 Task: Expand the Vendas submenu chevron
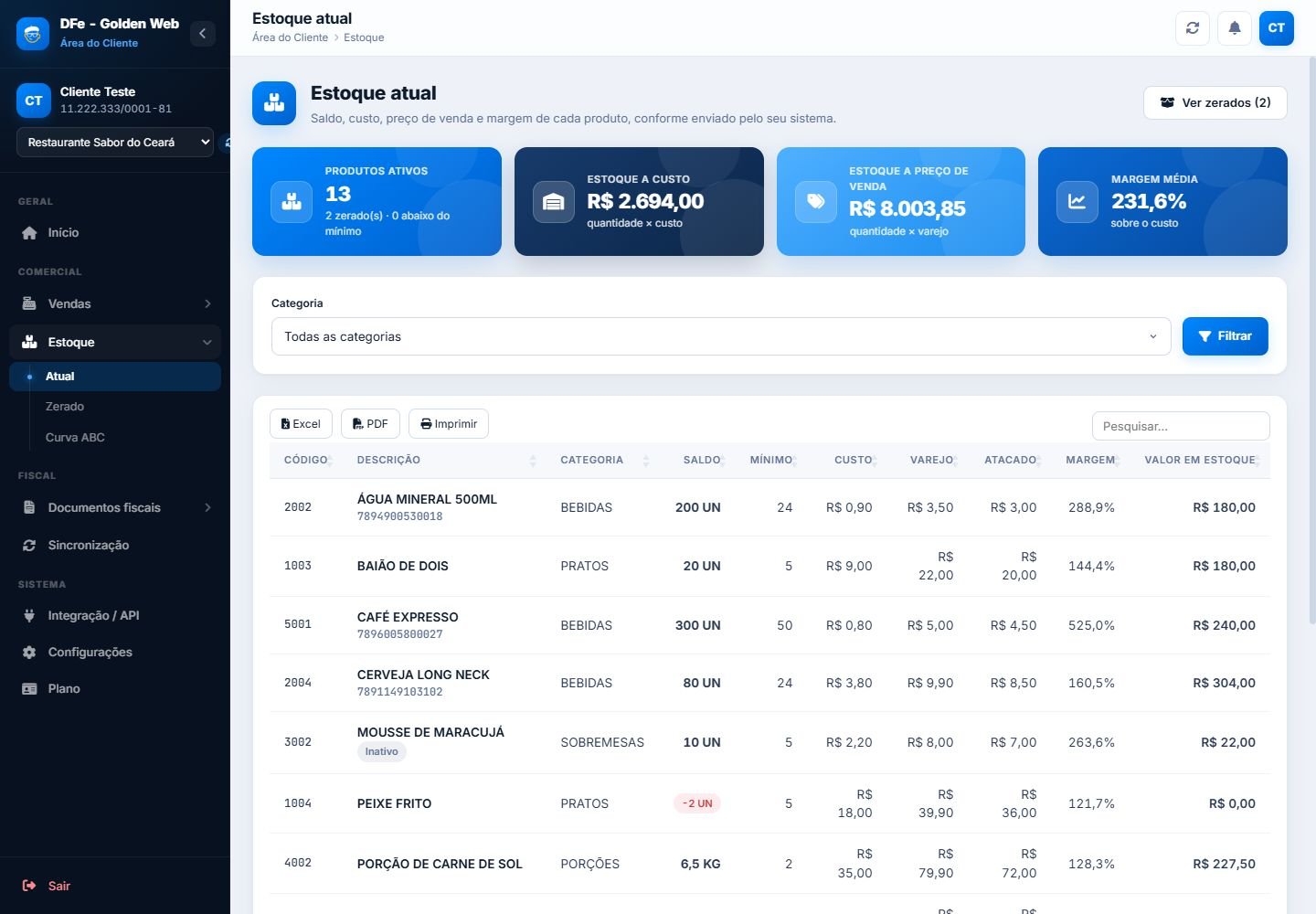pos(207,303)
